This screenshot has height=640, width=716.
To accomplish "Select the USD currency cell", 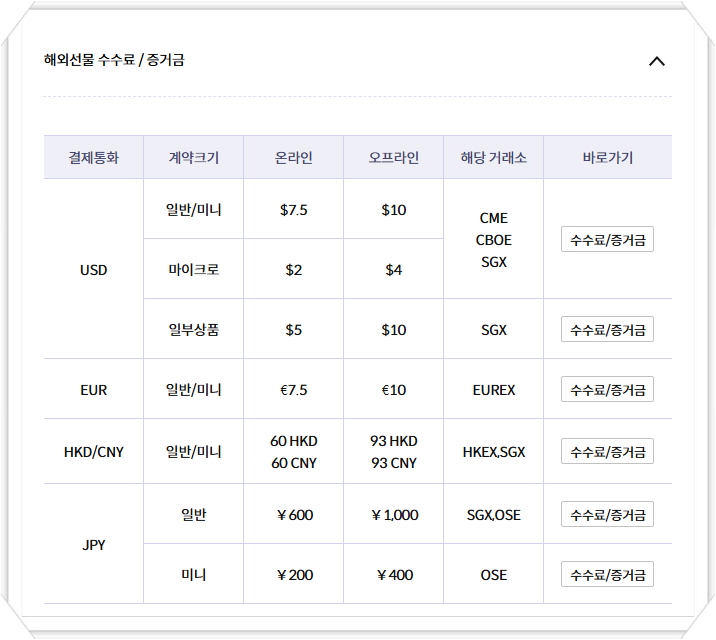I will coord(94,270).
